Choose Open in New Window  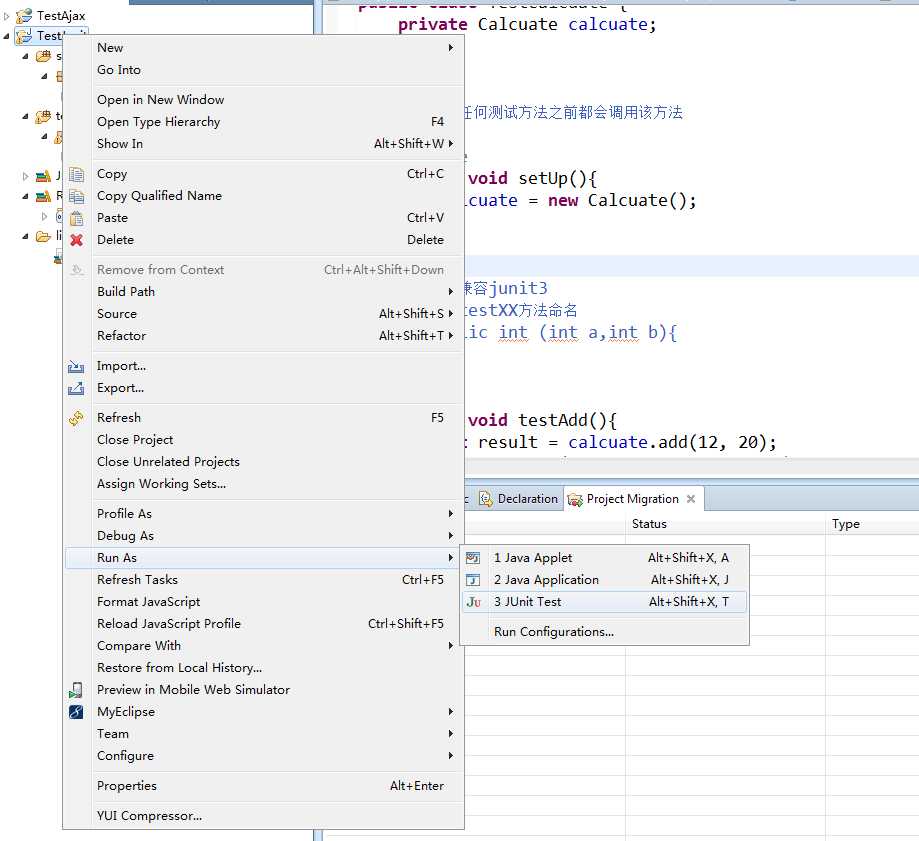(x=263, y=100)
